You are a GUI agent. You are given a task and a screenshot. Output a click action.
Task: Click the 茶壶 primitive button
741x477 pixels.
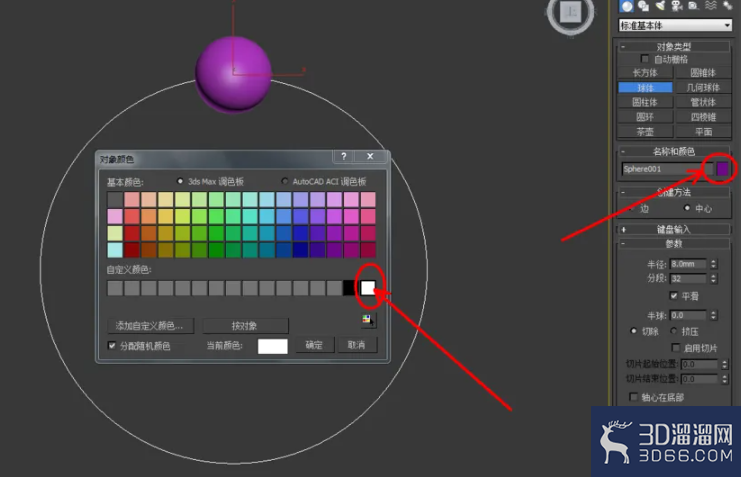click(645, 131)
